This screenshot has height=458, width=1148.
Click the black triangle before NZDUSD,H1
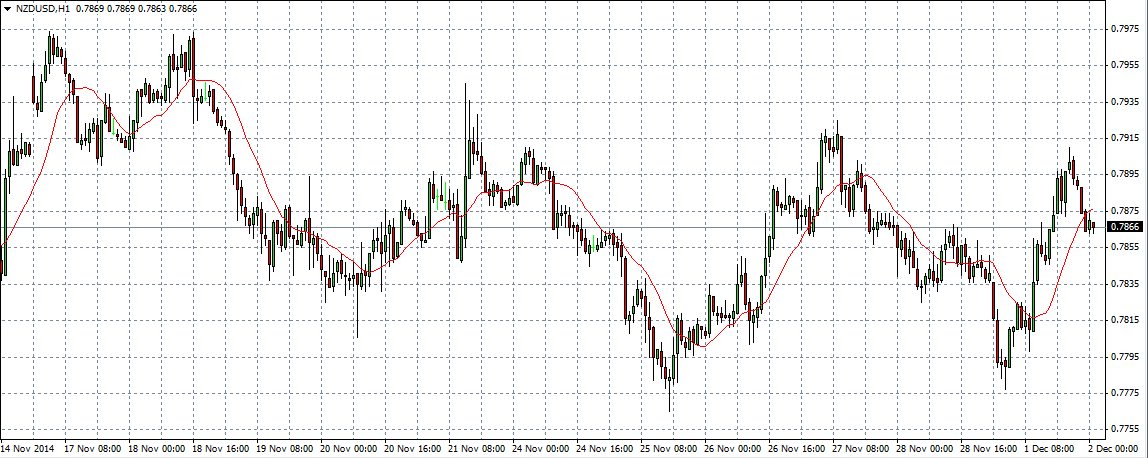(x=7, y=8)
